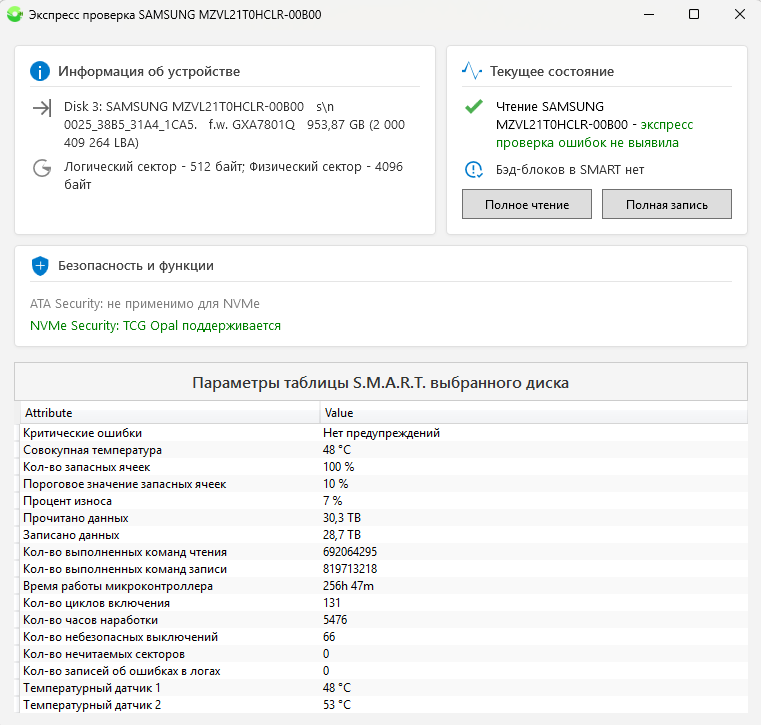Click the arrow icon beside Disk 3 line

pyautogui.click(x=42, y=108)
